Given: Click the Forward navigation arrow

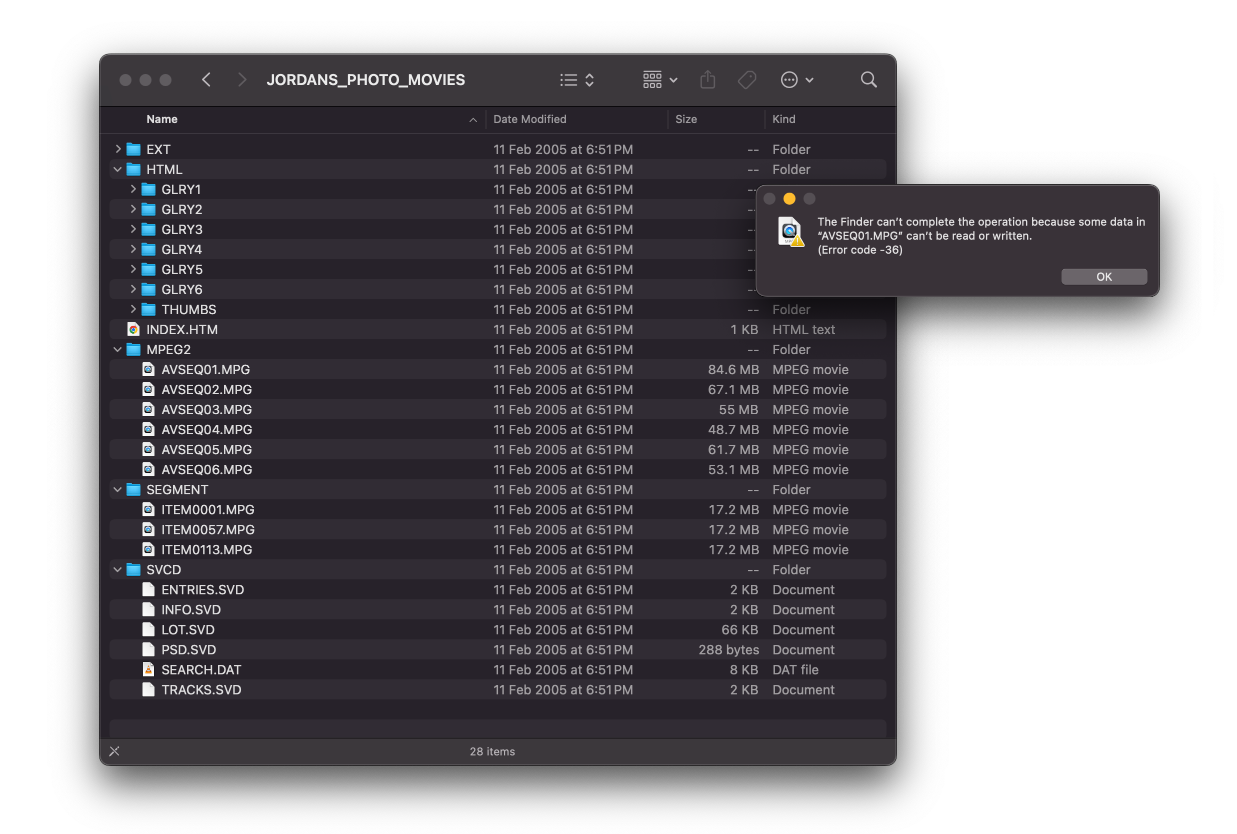Looking at the screenshot, I should (x=242, y=79).
